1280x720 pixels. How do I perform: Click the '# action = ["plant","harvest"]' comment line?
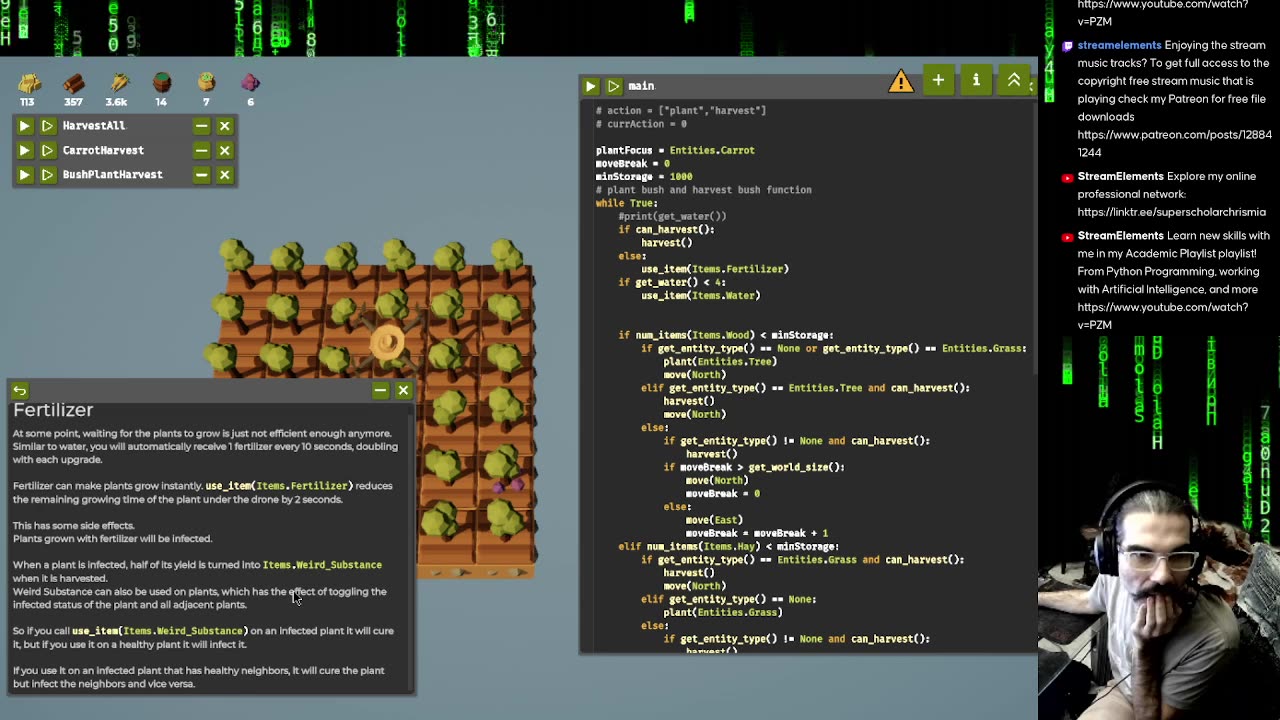coord(680,111)
